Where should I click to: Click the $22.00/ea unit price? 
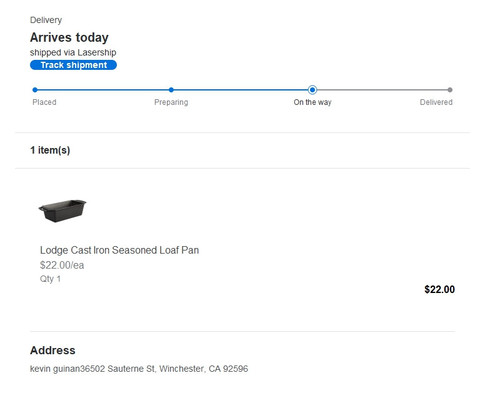coord(62,265)
